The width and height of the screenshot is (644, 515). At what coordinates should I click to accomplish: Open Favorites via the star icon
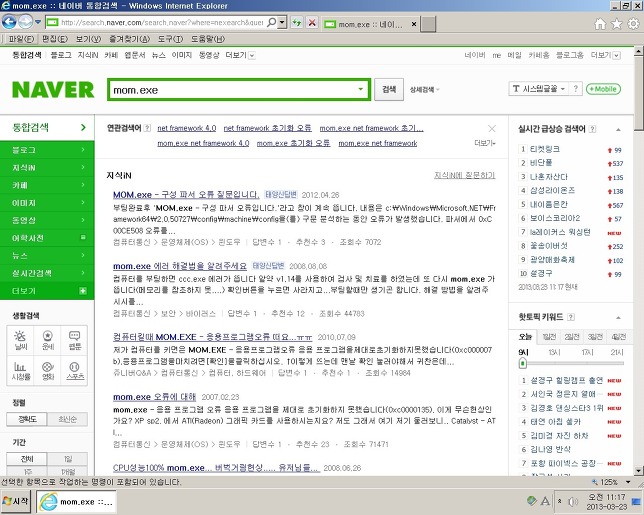(616, 24)
